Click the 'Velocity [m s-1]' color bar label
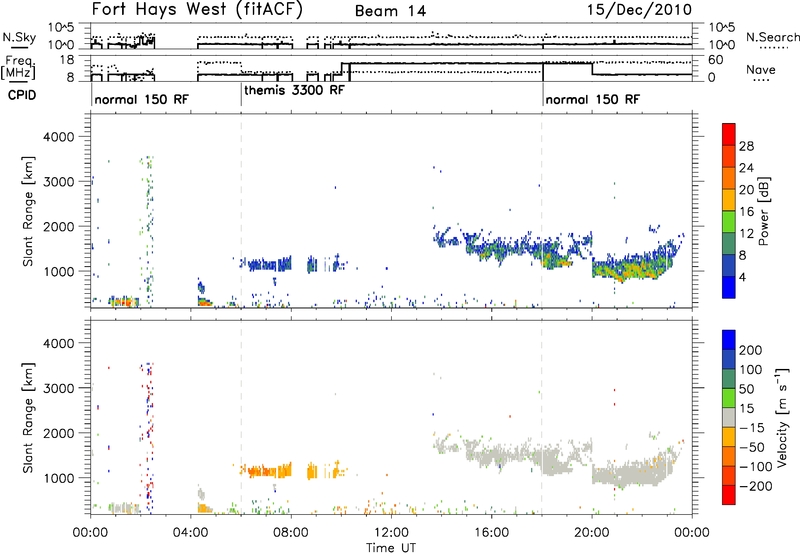This screenshot has height=554, width=800. (x=782, y=417)
